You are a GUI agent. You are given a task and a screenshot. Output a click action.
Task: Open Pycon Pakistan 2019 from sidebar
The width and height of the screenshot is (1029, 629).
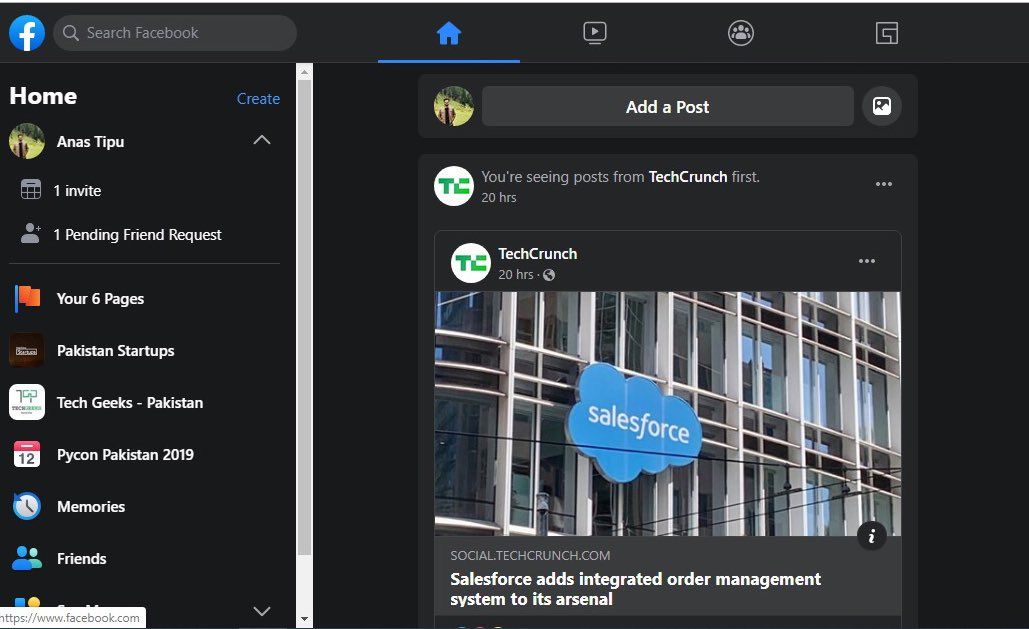pos(125,454)
